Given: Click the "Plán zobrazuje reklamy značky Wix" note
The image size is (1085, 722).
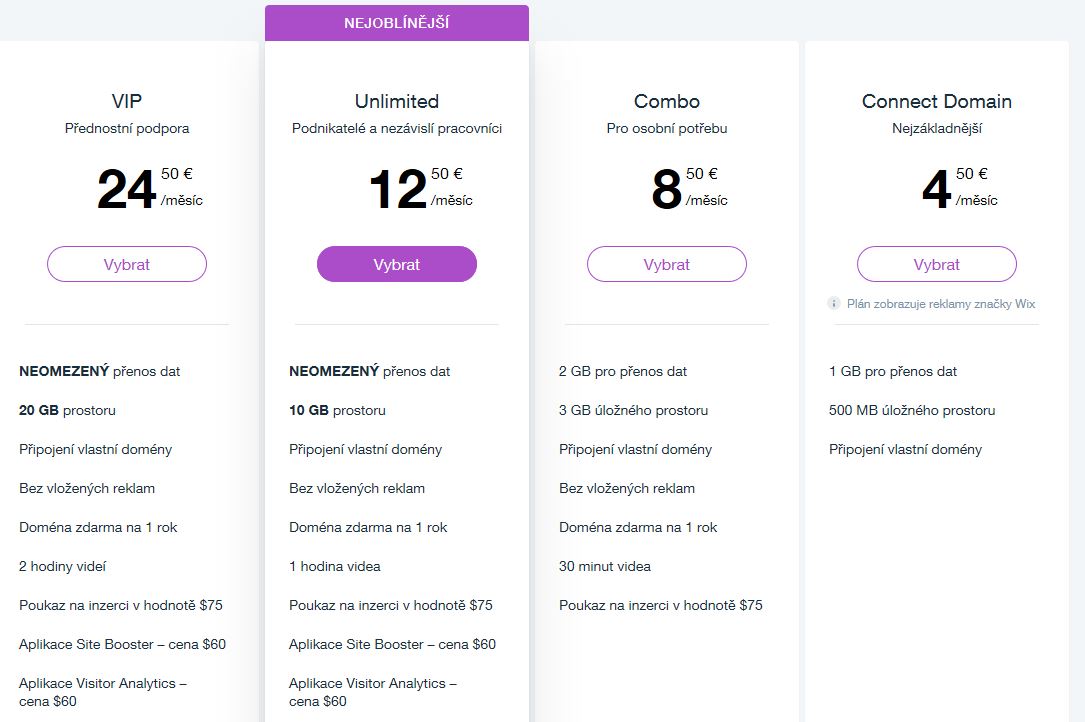Looking at the screenshot, I should pyautogui.click(x=941, y=303).
